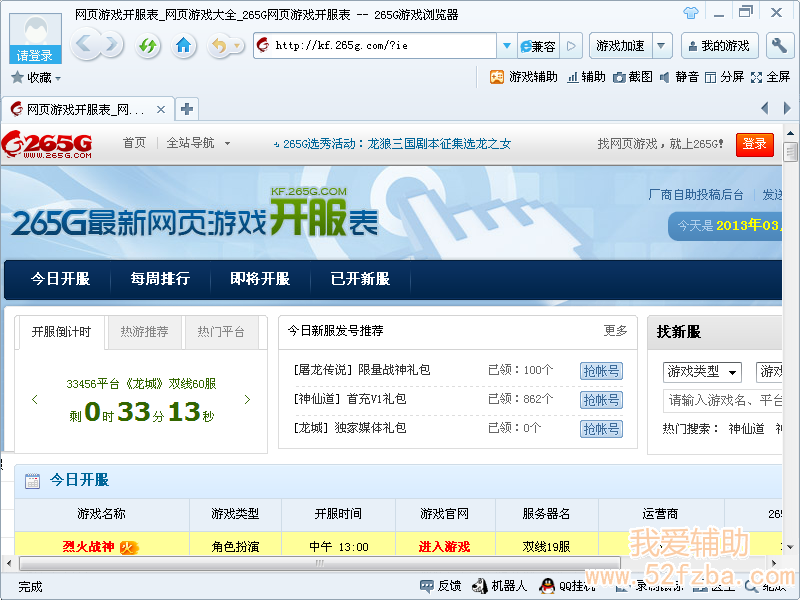This screenshot has width=800, height=600.
Task: Click the QQ penguin icon in status bar
Action: (x=547, y=586)
